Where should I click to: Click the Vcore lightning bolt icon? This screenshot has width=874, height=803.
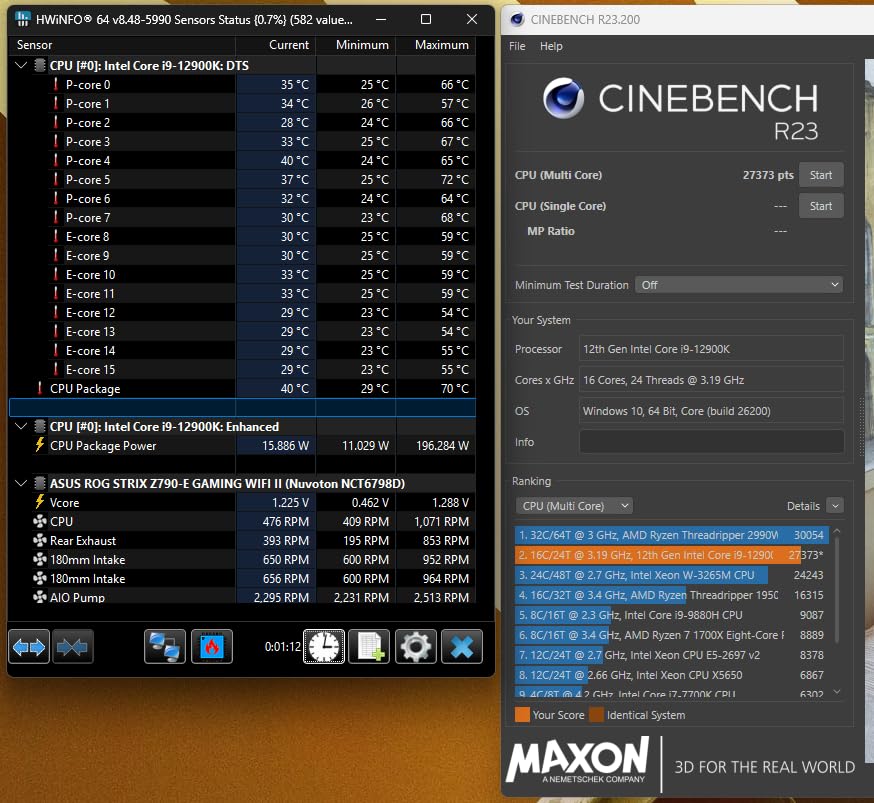pos(40,502)
